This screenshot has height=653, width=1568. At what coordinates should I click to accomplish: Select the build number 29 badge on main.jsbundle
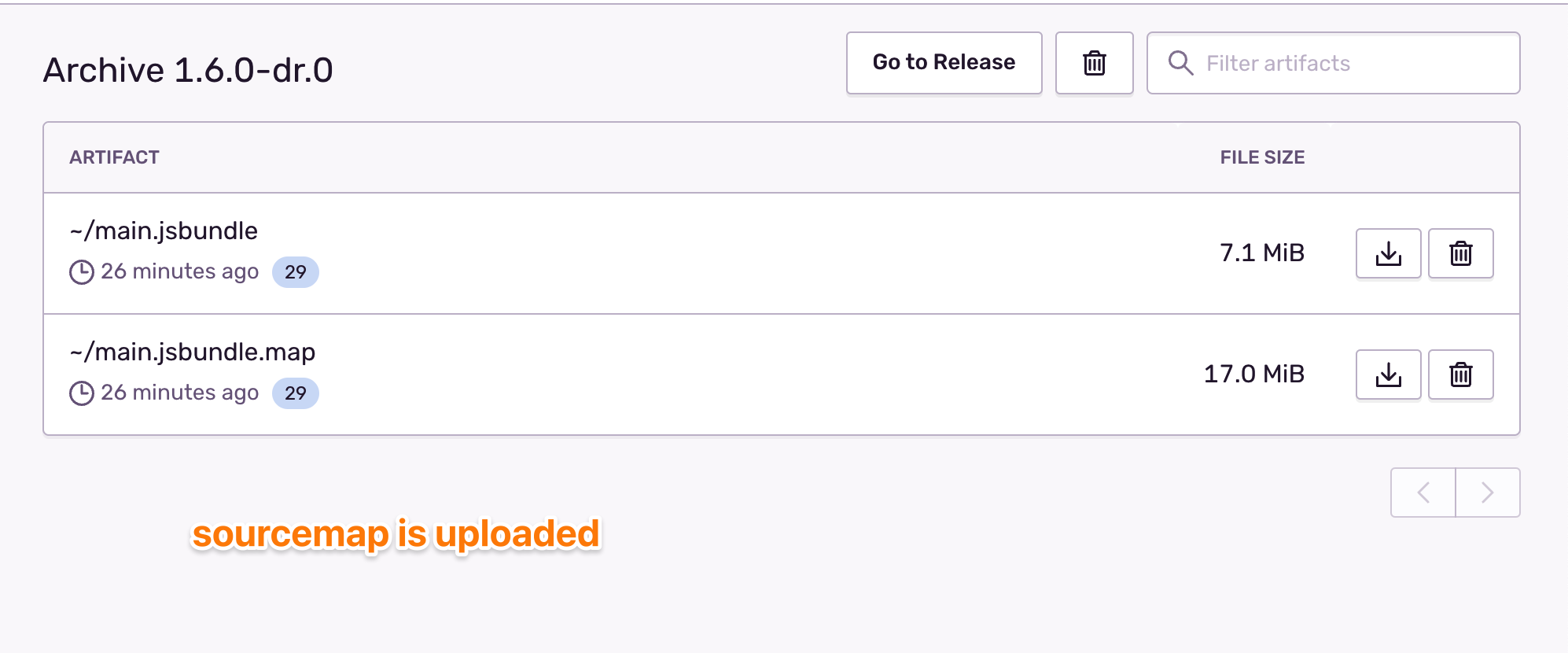(x=296, y=272)
